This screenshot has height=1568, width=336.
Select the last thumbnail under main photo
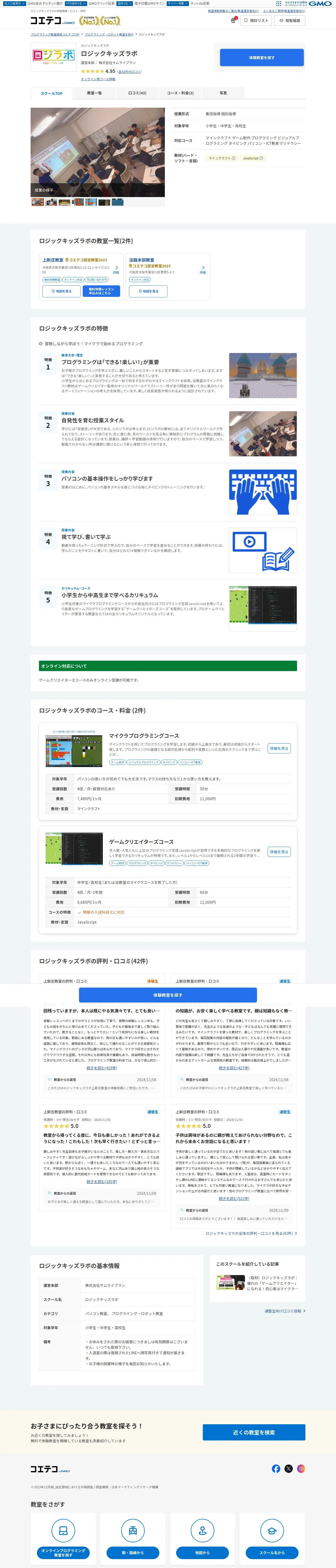click(x=118, y=202)
